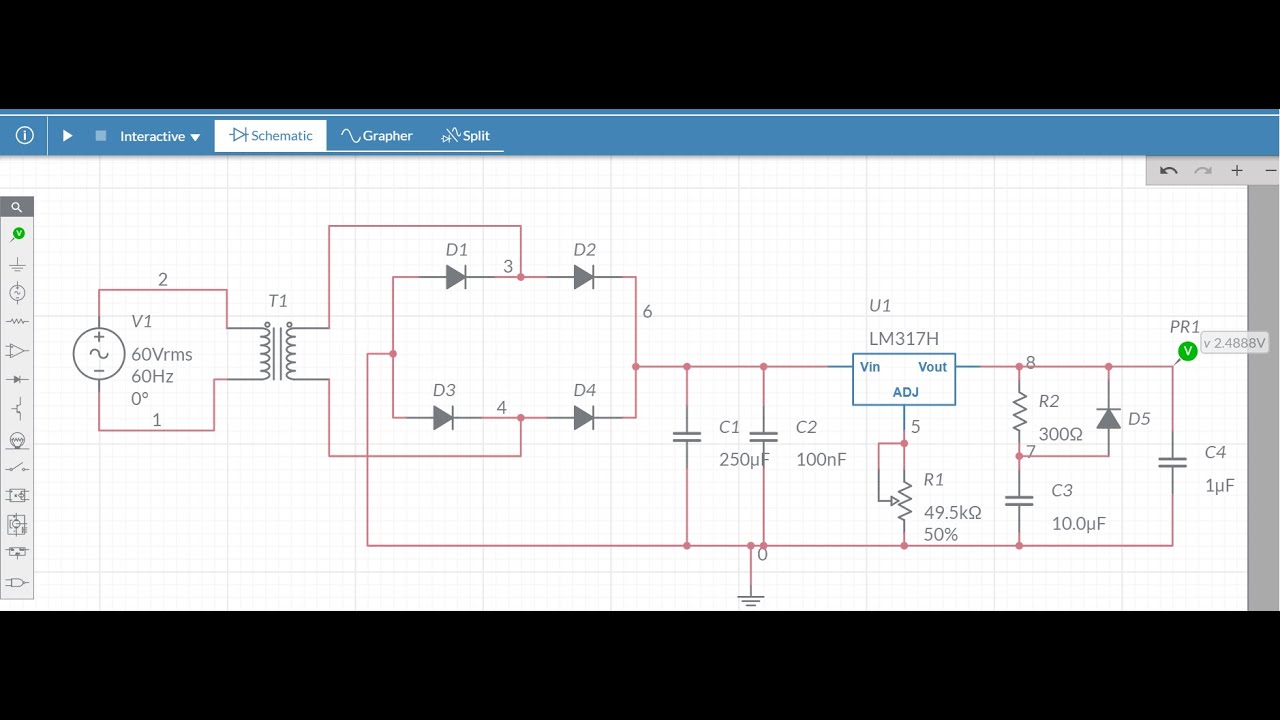Select the PR1 voltage probe marker

[x=1187, y=351]
